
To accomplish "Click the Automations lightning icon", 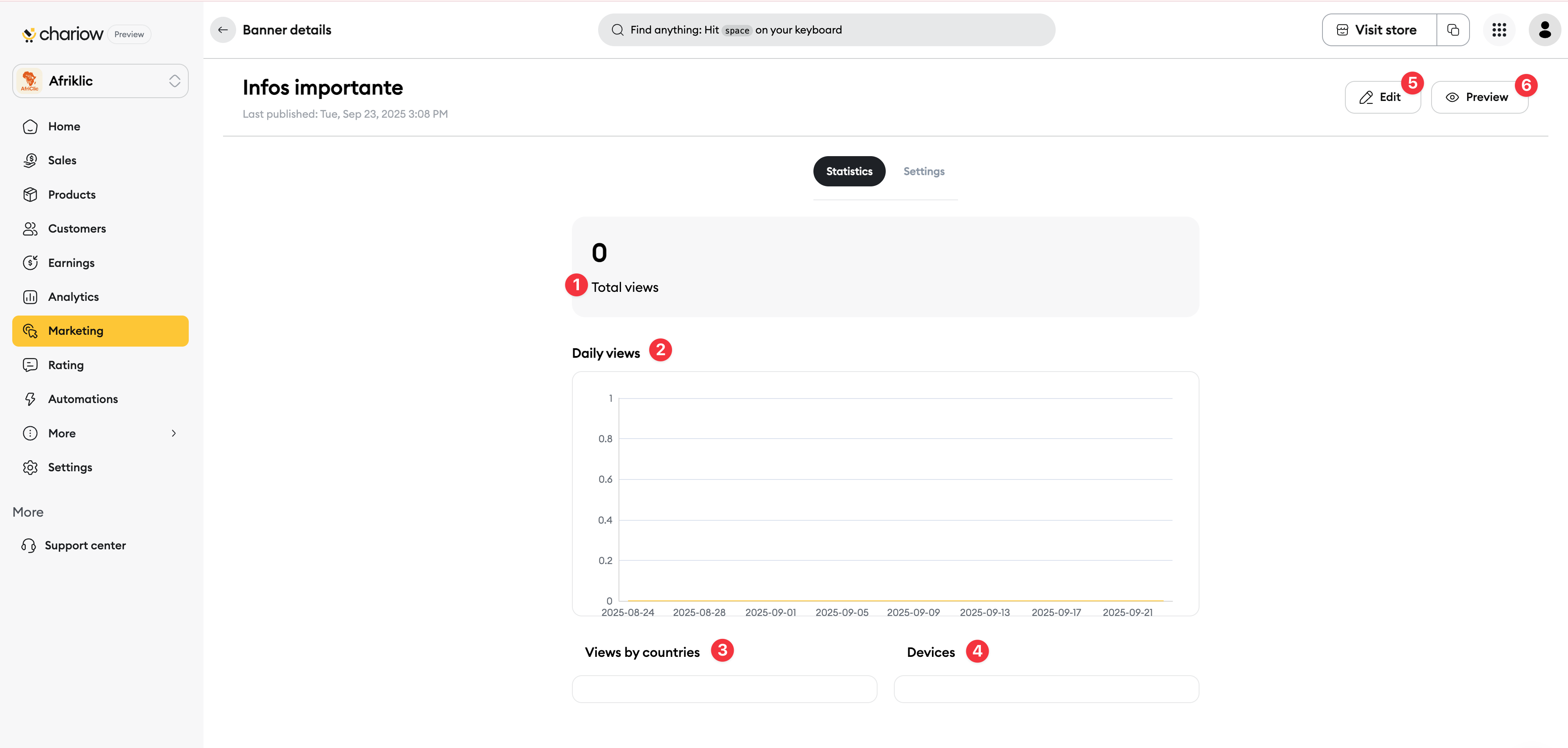I will tap(30, 400).
